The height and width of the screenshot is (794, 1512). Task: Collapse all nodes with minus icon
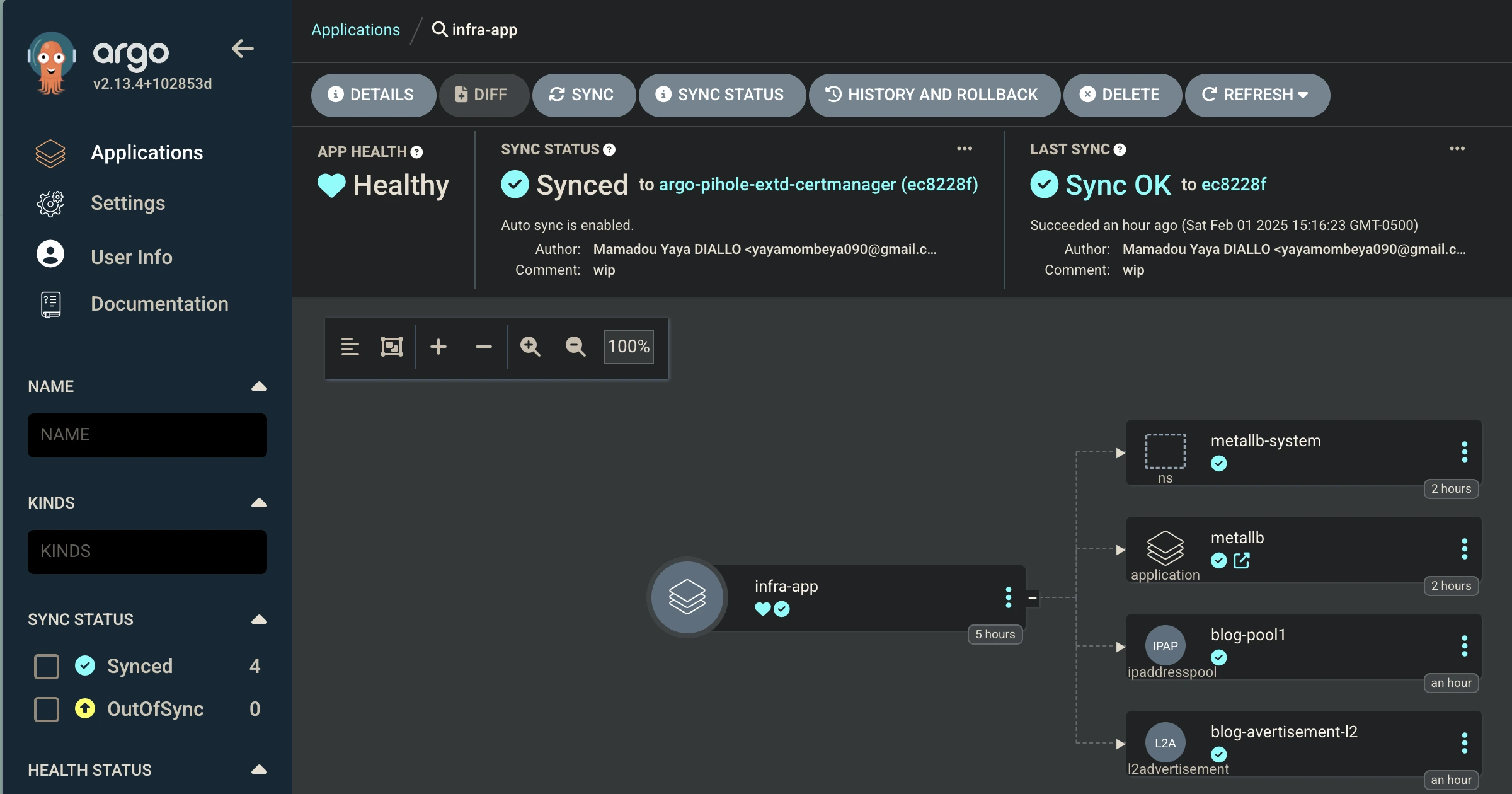pos(483,347)
